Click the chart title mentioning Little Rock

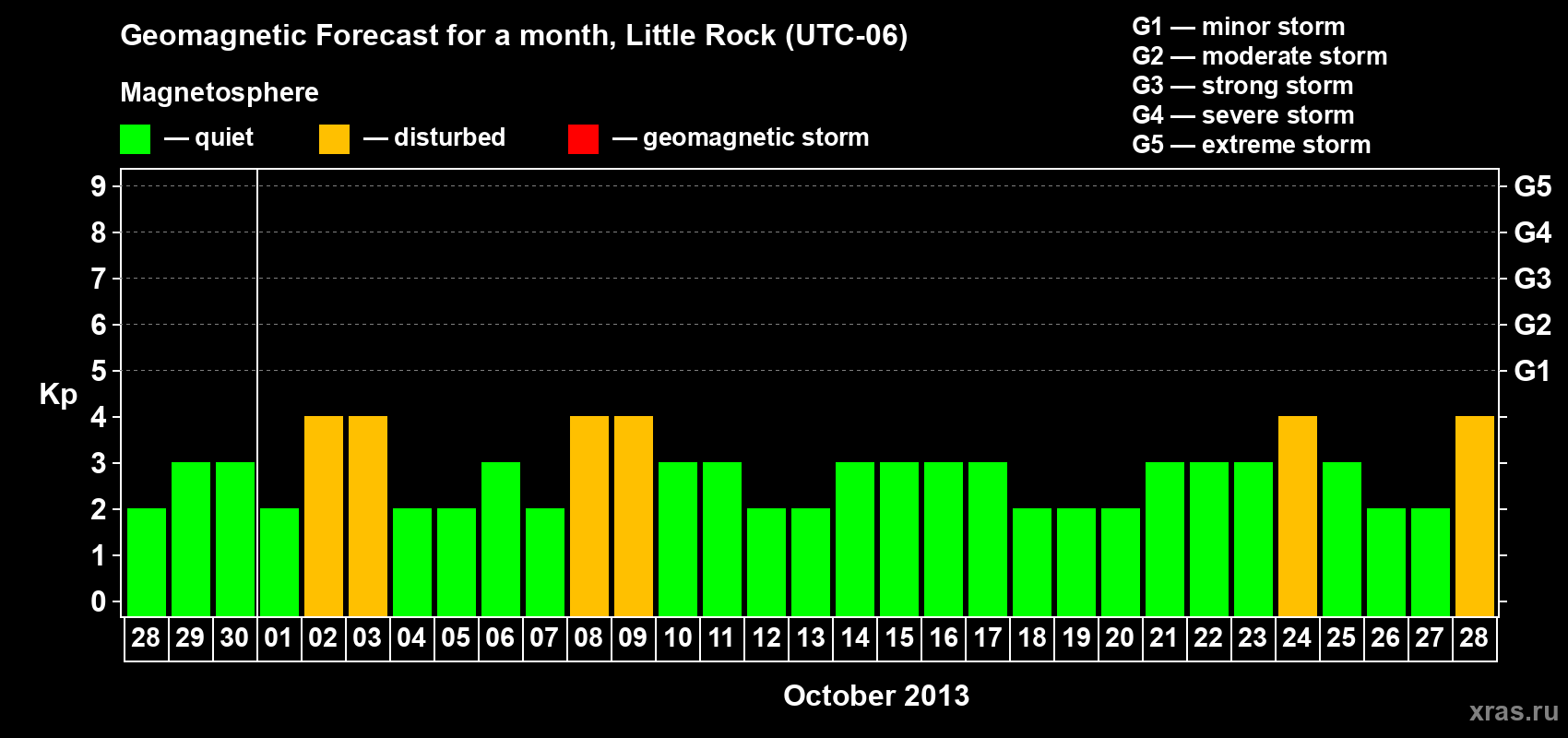[x=514, y=36]
